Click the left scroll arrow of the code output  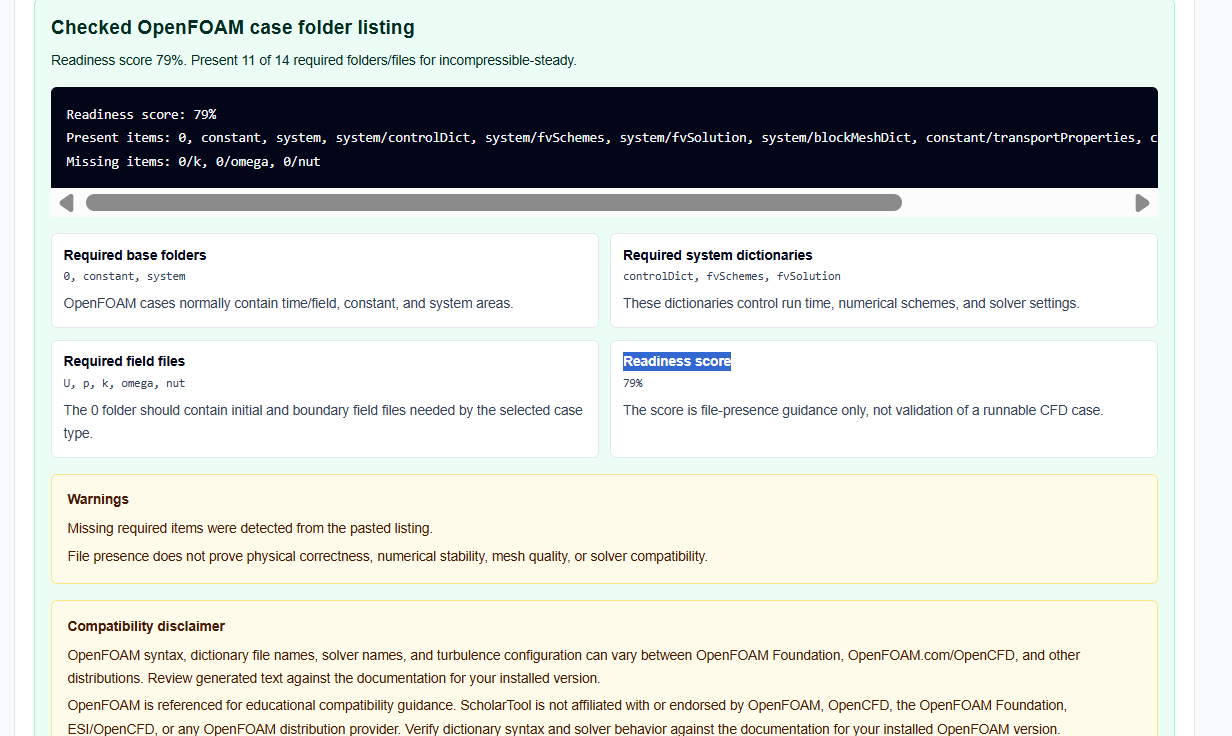pyautogui.click(x=66, y=203)
